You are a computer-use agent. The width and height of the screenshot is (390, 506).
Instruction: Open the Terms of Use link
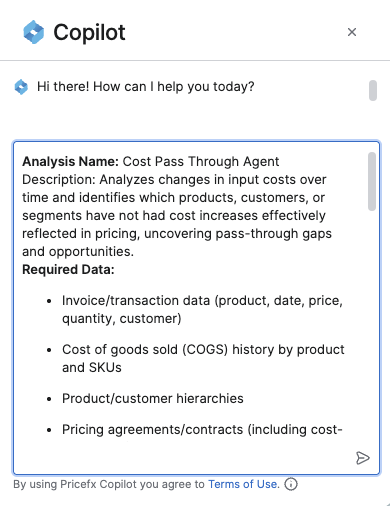click(x=244, y=484)
